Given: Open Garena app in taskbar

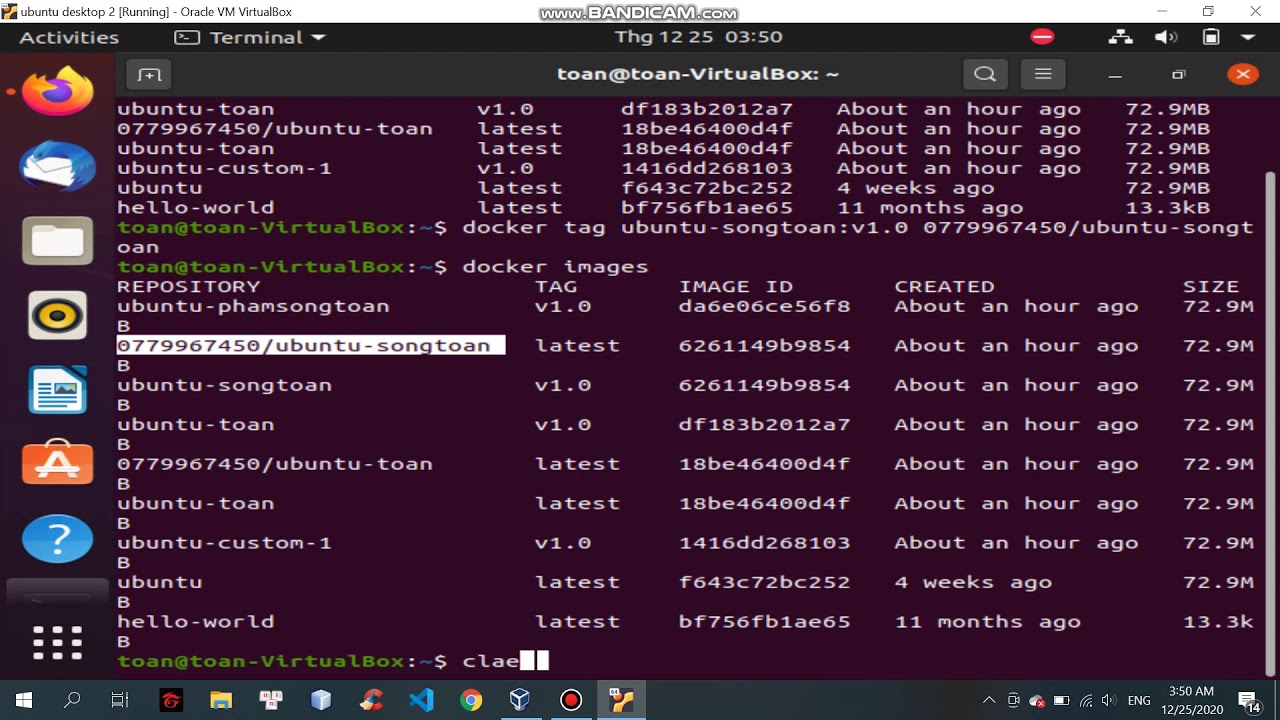Looking at the screenshot, I should 171,700.
